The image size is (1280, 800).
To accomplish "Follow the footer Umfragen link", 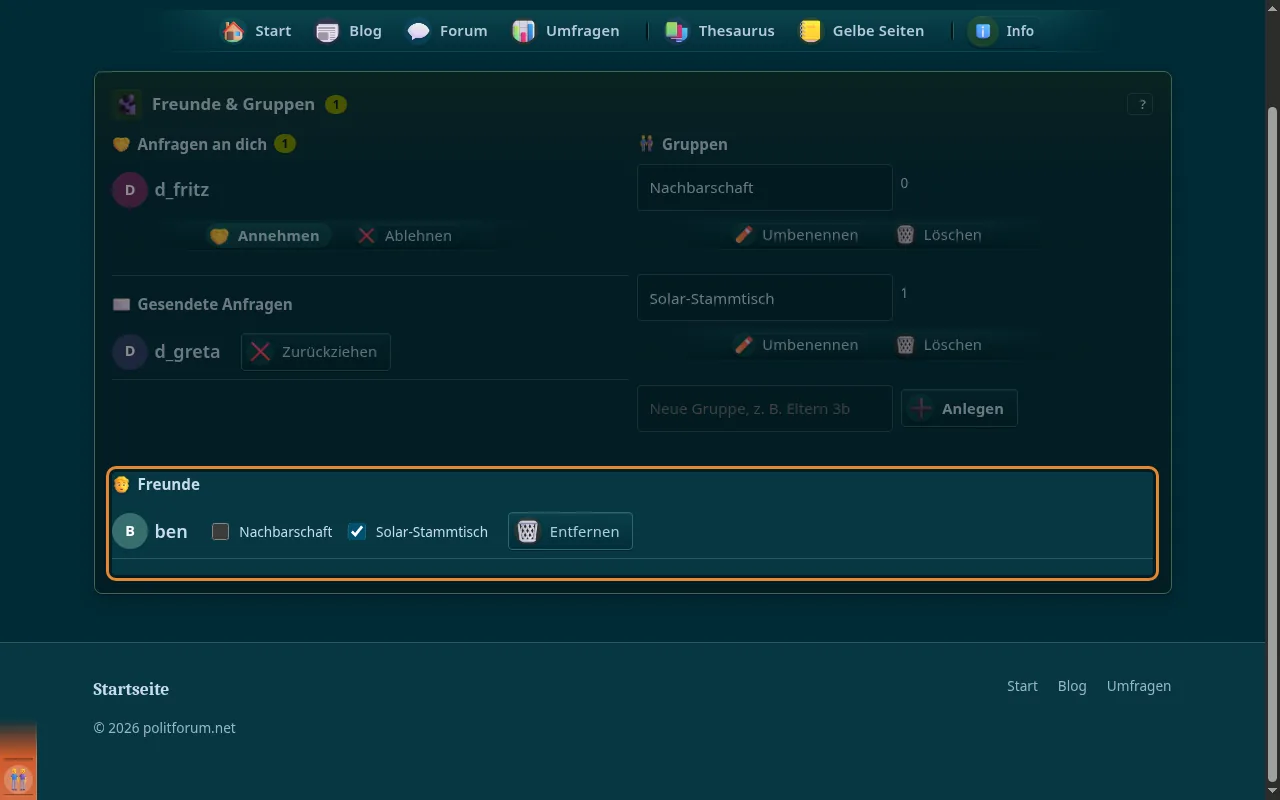I will (1139, 686).
